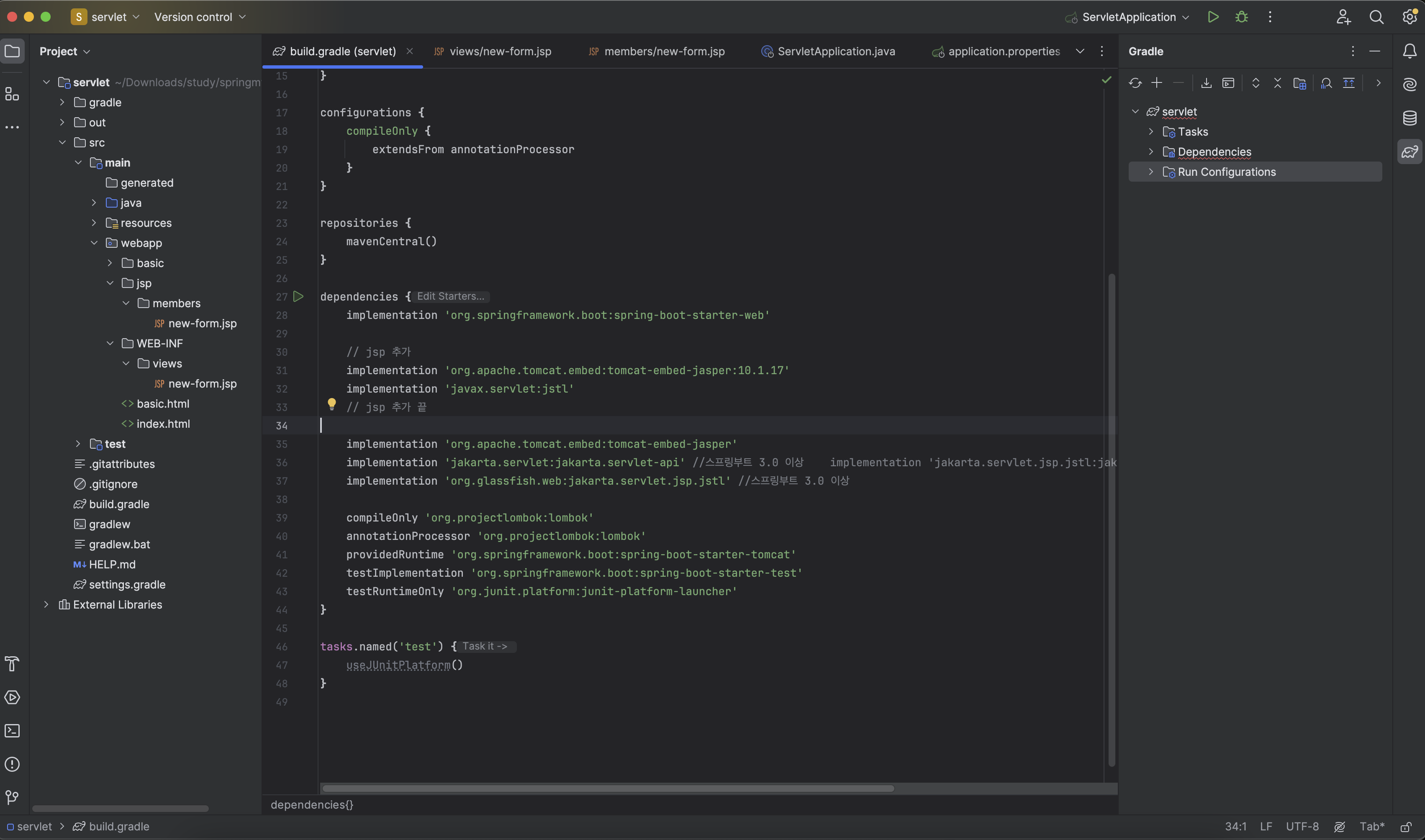Toggle Gradle elephant tool window button

(1410, 152)
